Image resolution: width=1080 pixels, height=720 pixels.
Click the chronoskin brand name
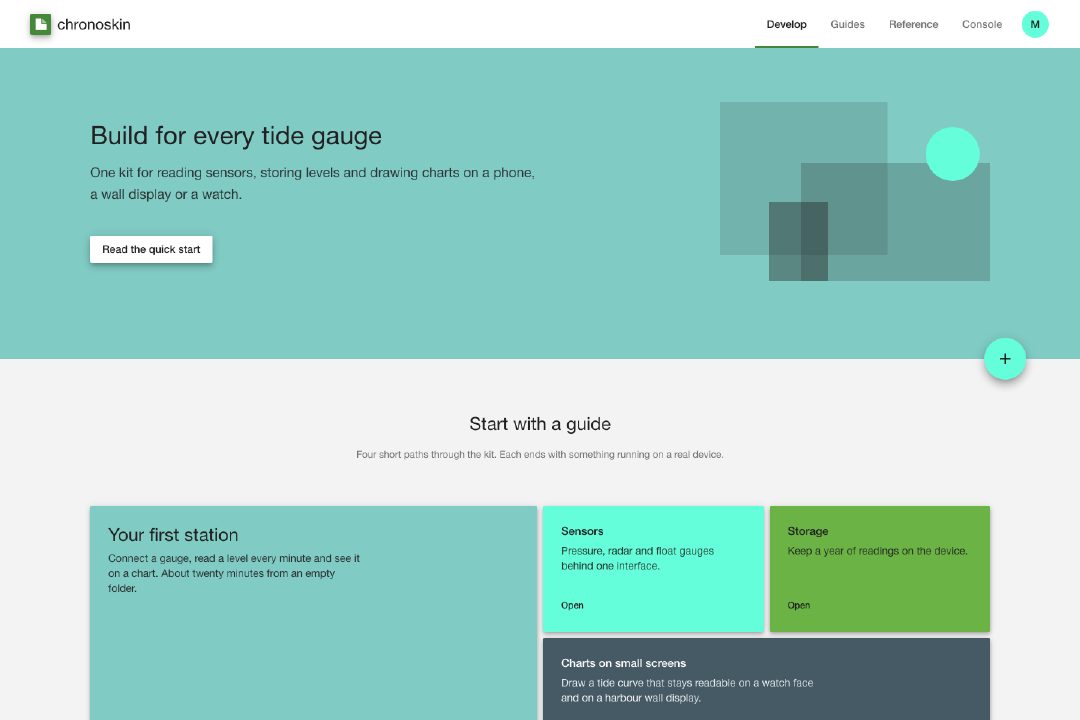(x=94, y=24)
